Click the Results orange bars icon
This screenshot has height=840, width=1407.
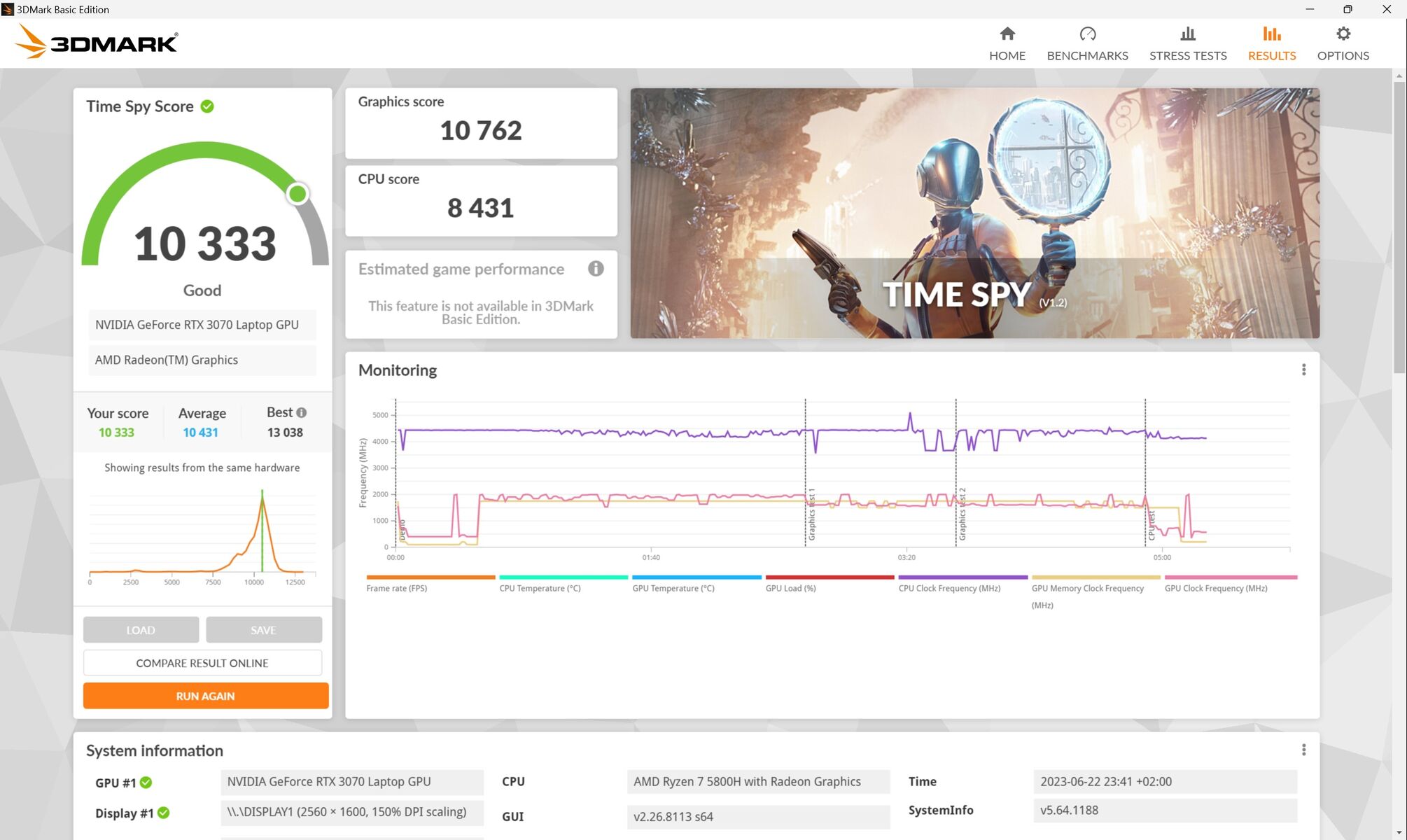pyautogui.click(x=1272, y=34)
